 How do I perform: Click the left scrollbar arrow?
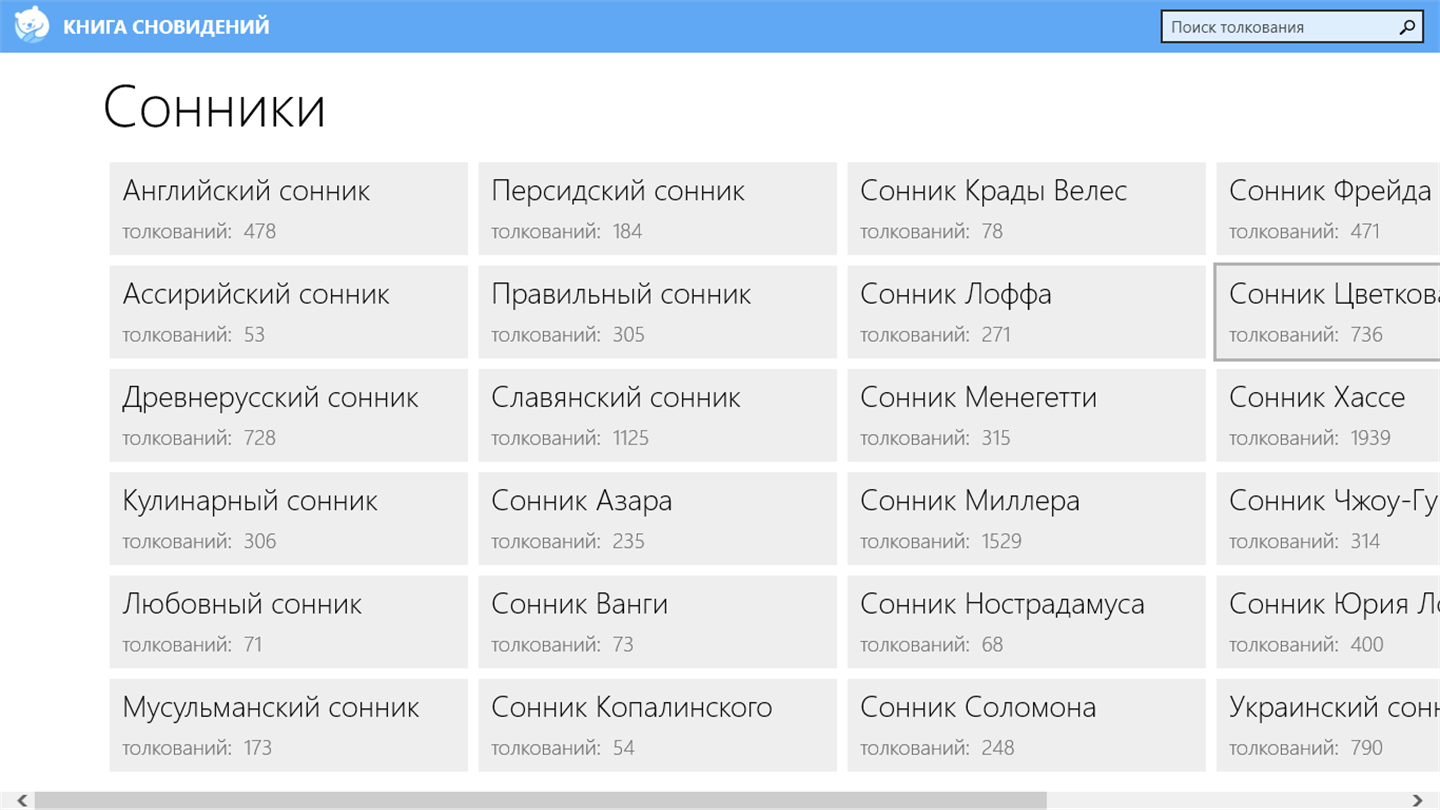click(22, 801)
